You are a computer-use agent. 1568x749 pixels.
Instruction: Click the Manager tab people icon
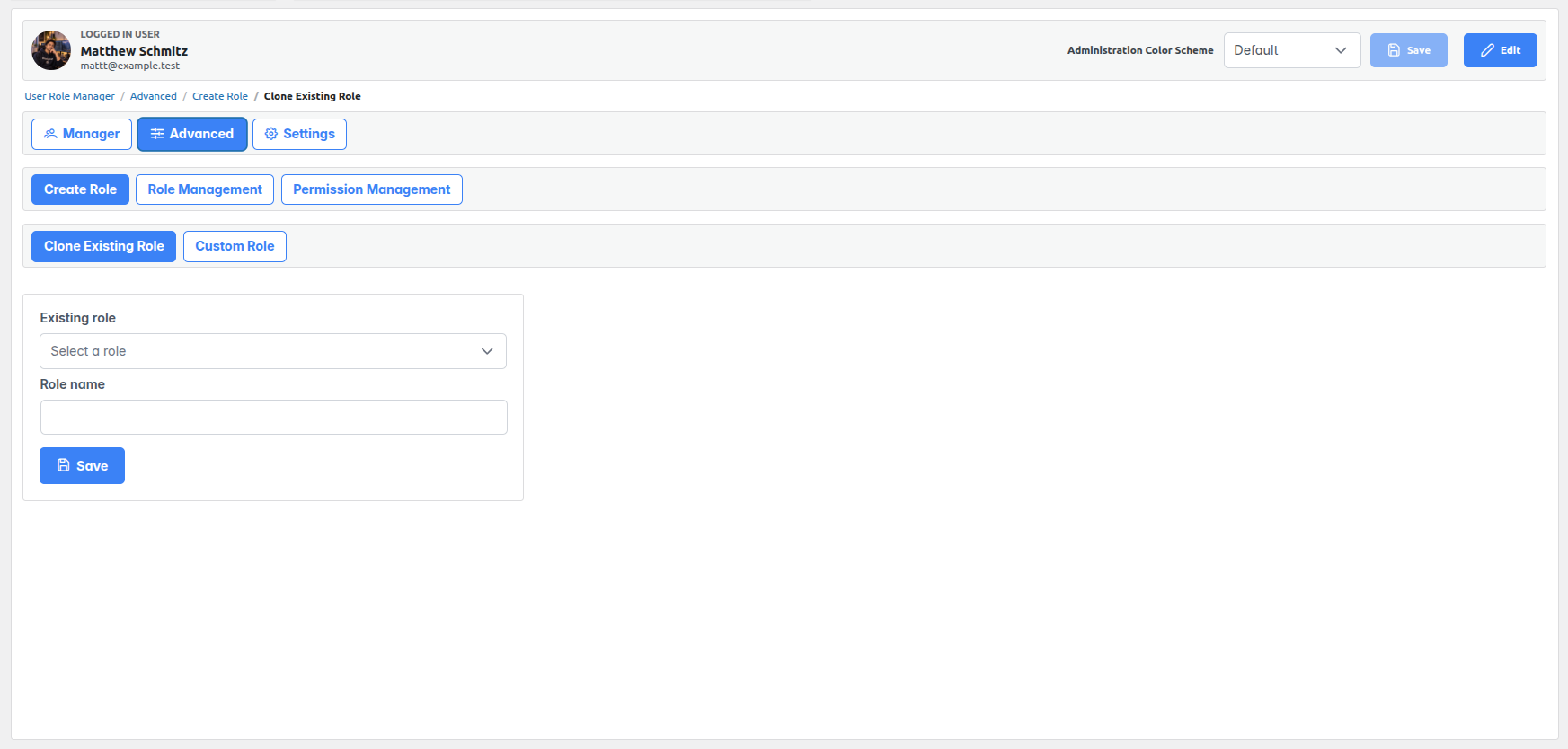click(x=50, y=134)
